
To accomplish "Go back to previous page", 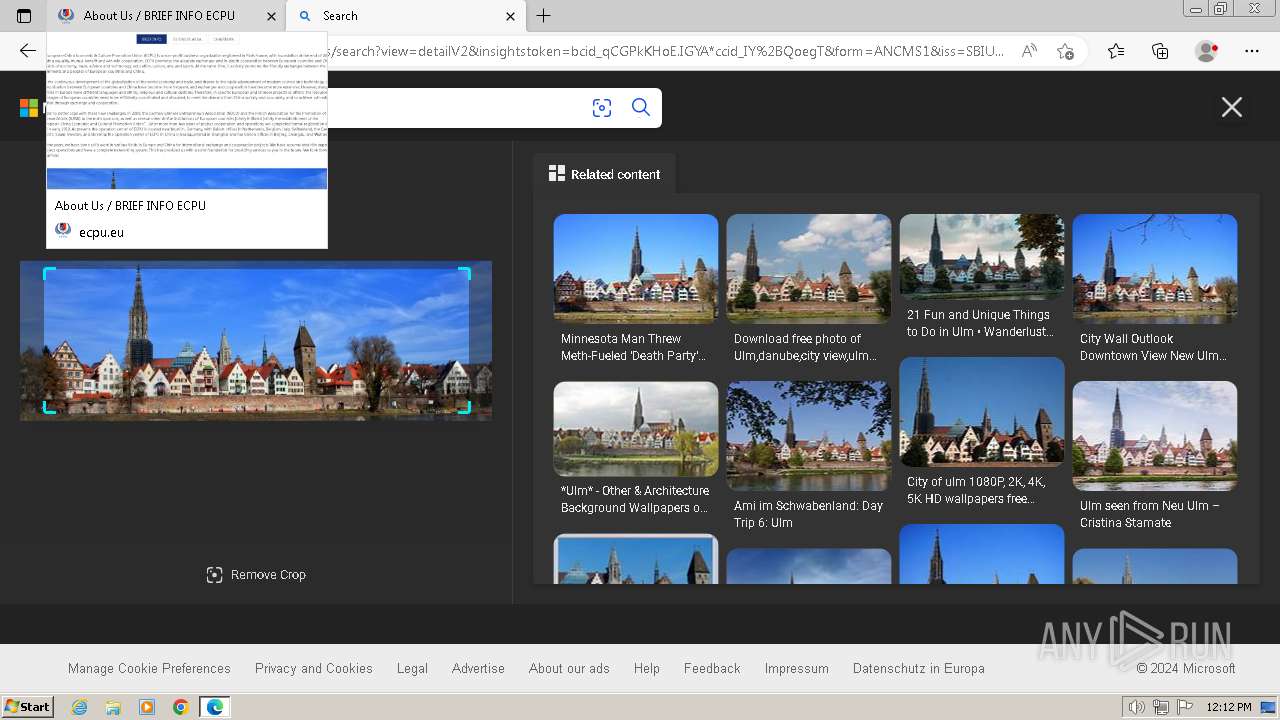I will (x=28, y=51).
